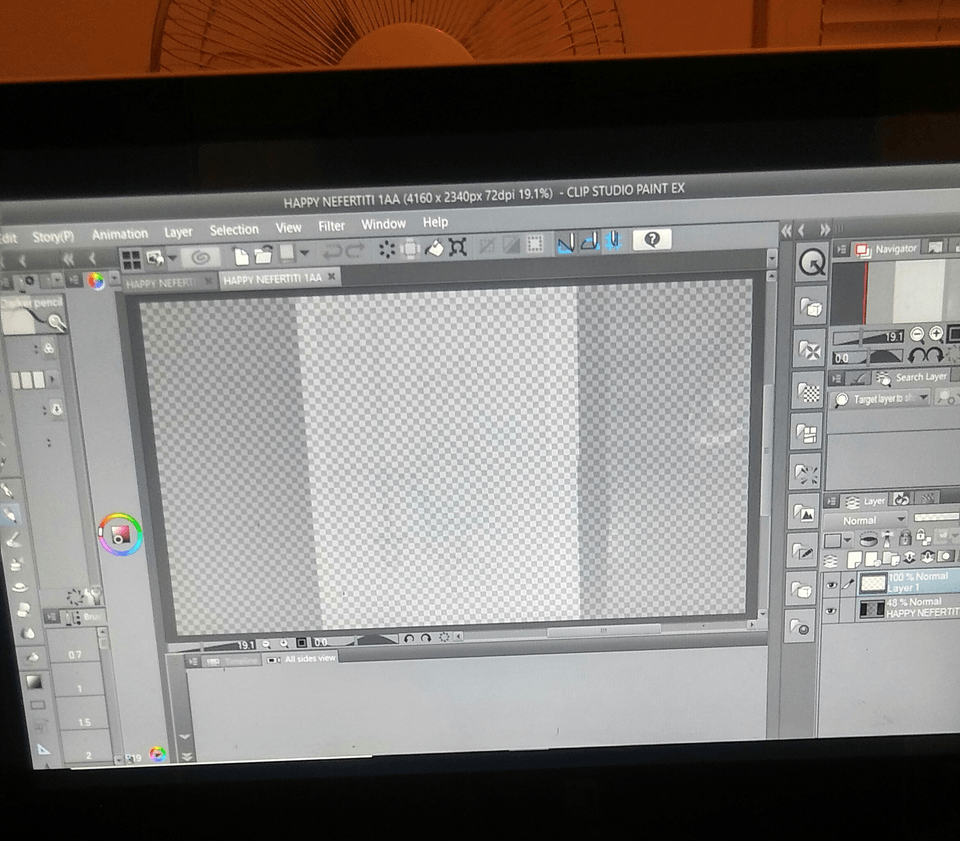Screen dimensions: 960x841
Task: Close the HAPPY NEFERTITI 1AA tab
Action: pos(331,277)
